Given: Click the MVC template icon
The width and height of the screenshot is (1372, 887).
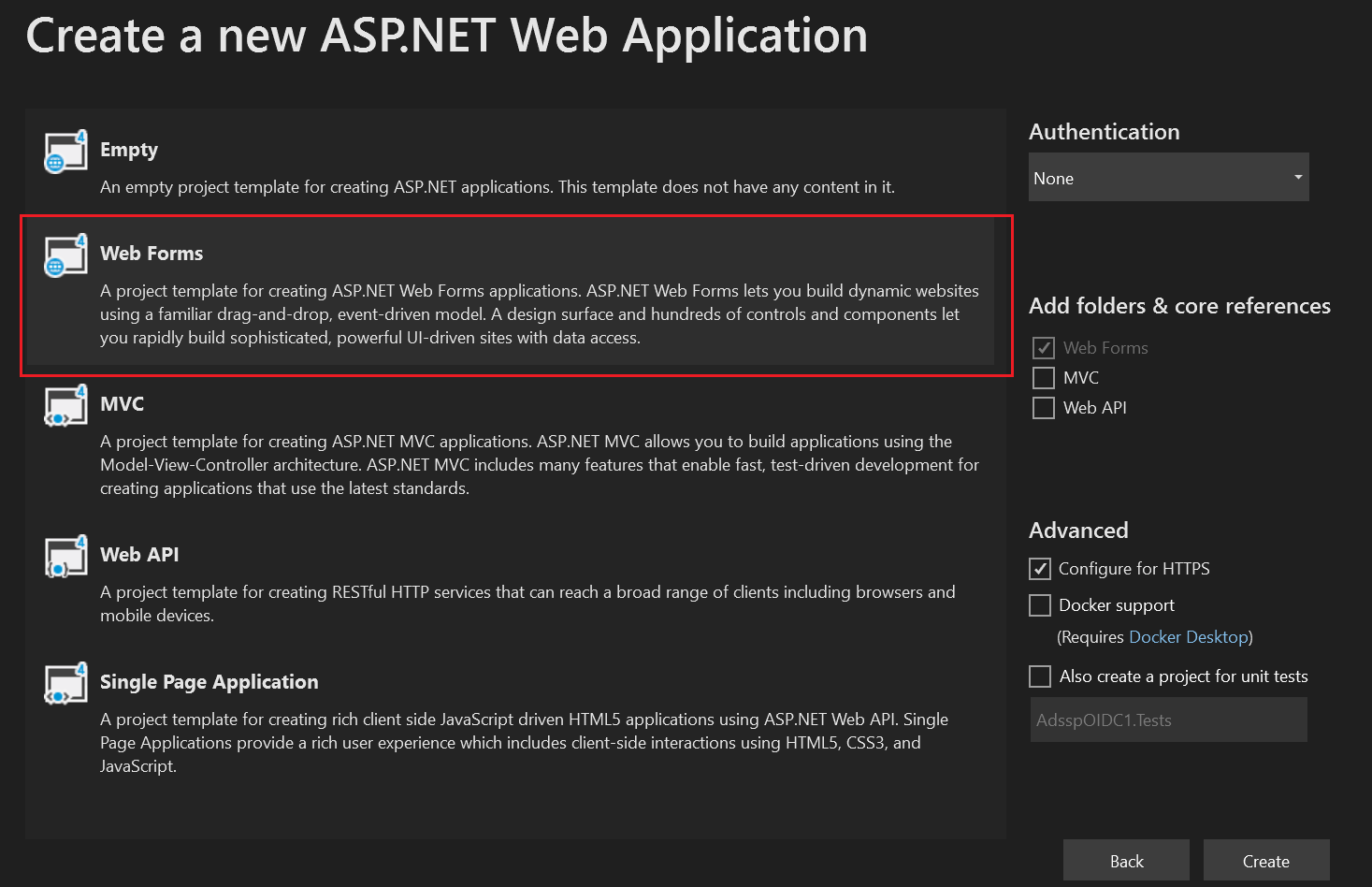Looking at the screenshot, I should (65, 406).
